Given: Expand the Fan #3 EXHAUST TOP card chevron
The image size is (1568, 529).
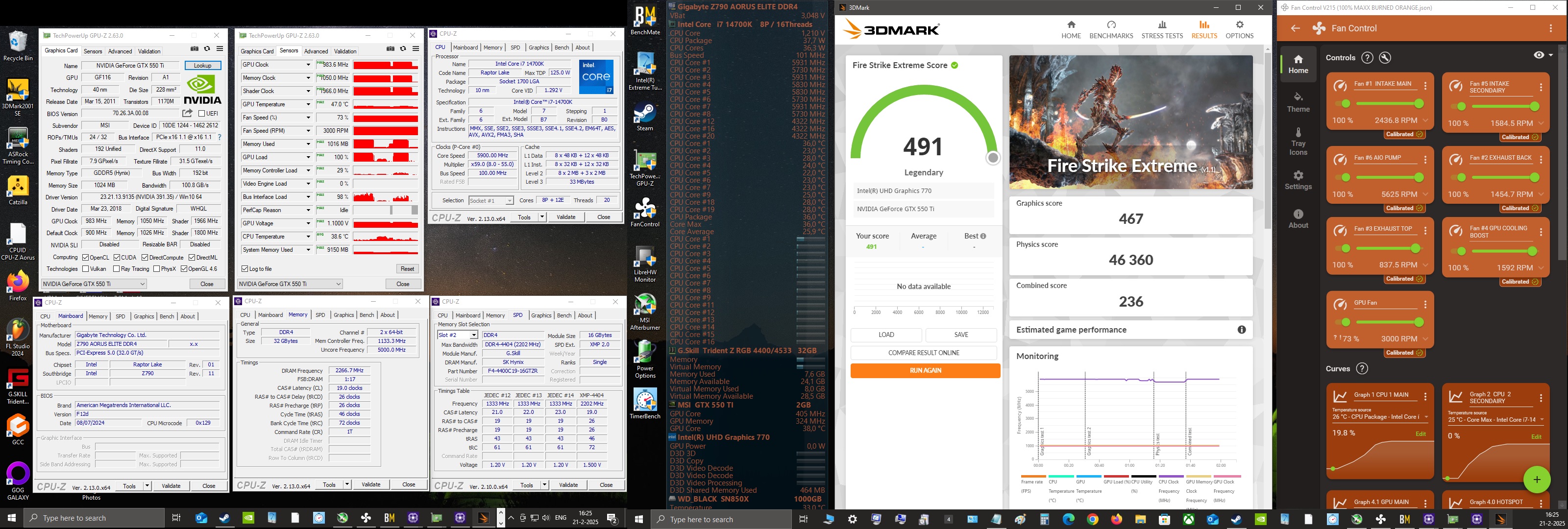Looking at the screenshot, I should 1425,265.
